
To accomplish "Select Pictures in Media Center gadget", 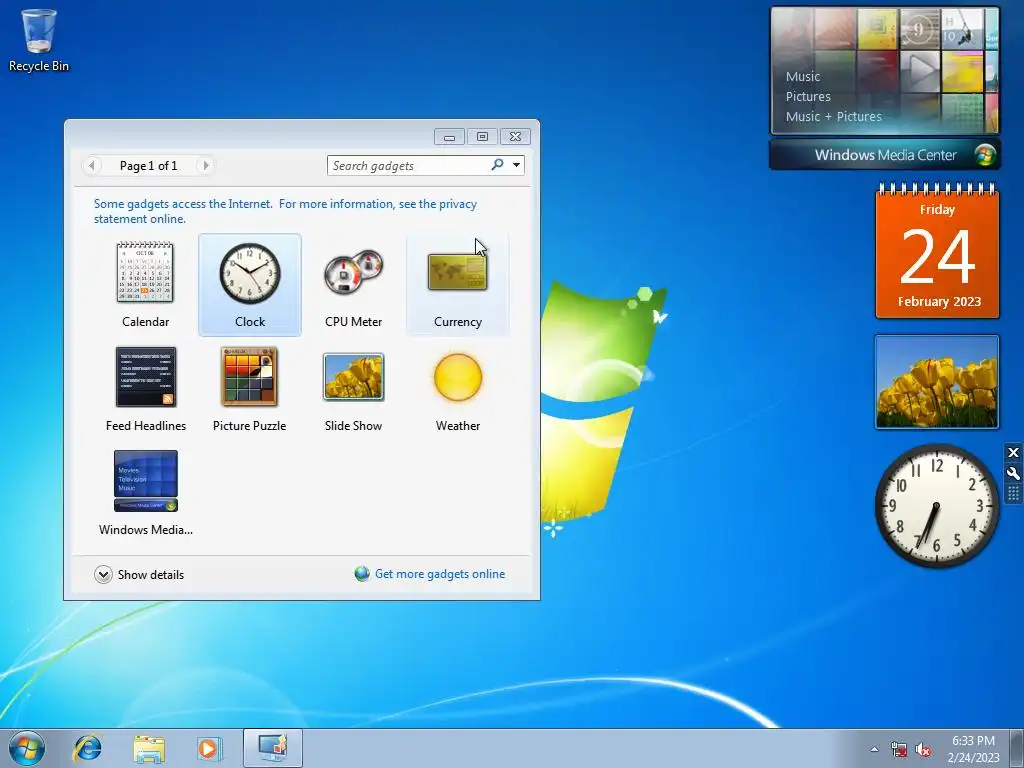I will point(808,97).
